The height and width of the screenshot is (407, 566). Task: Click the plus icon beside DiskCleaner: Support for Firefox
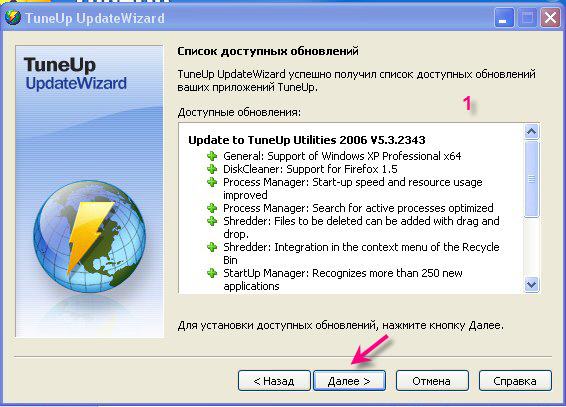pyautogui.click(x=212, y=169)
